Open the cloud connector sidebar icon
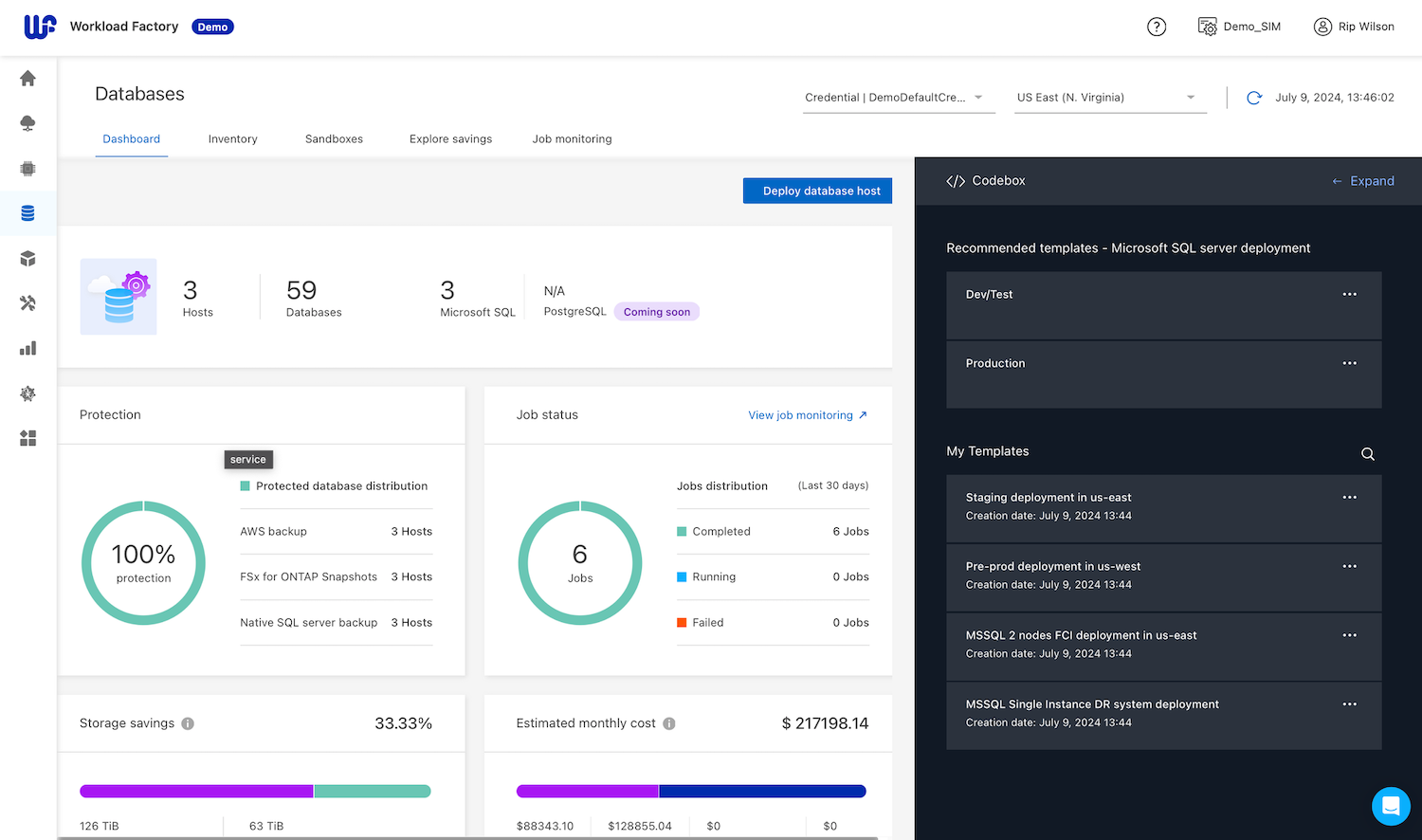This screenshot has width=1422, height=840. 27,123
